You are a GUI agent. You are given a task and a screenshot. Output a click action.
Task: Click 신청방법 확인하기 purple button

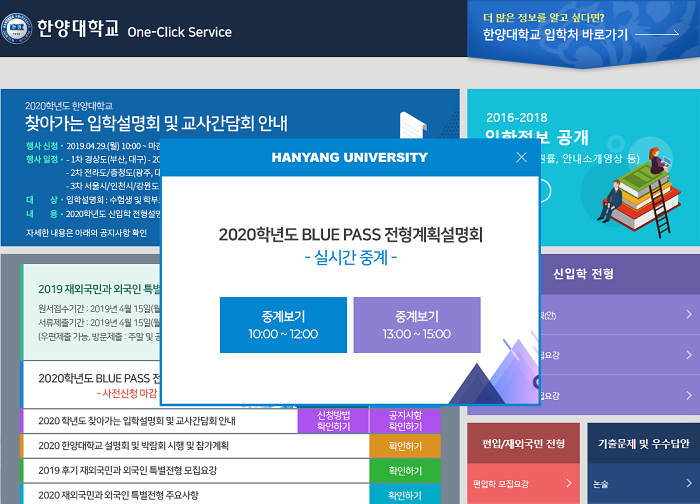(x=333, y=421)
